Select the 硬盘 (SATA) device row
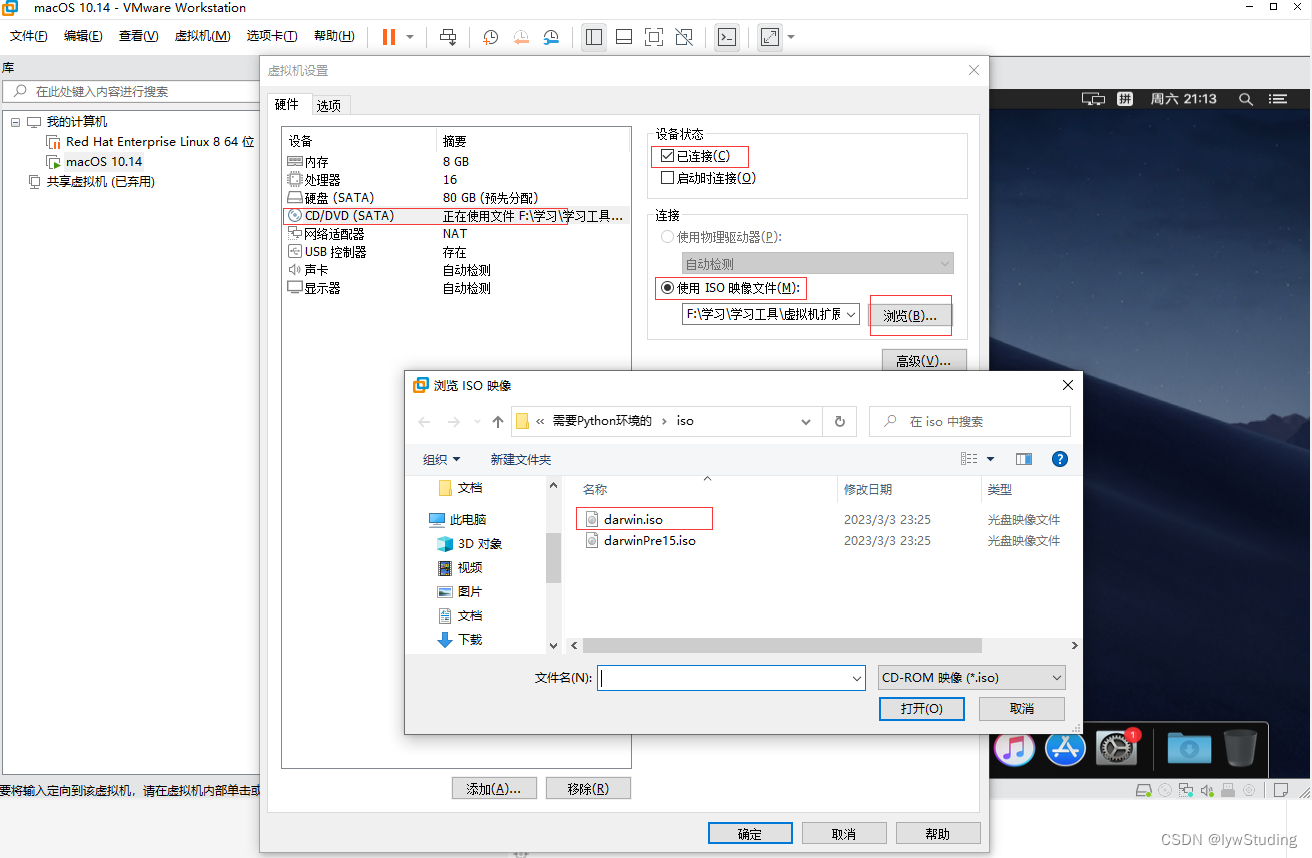This screenshot has height=858, width=1312. [x=456, y=197]
